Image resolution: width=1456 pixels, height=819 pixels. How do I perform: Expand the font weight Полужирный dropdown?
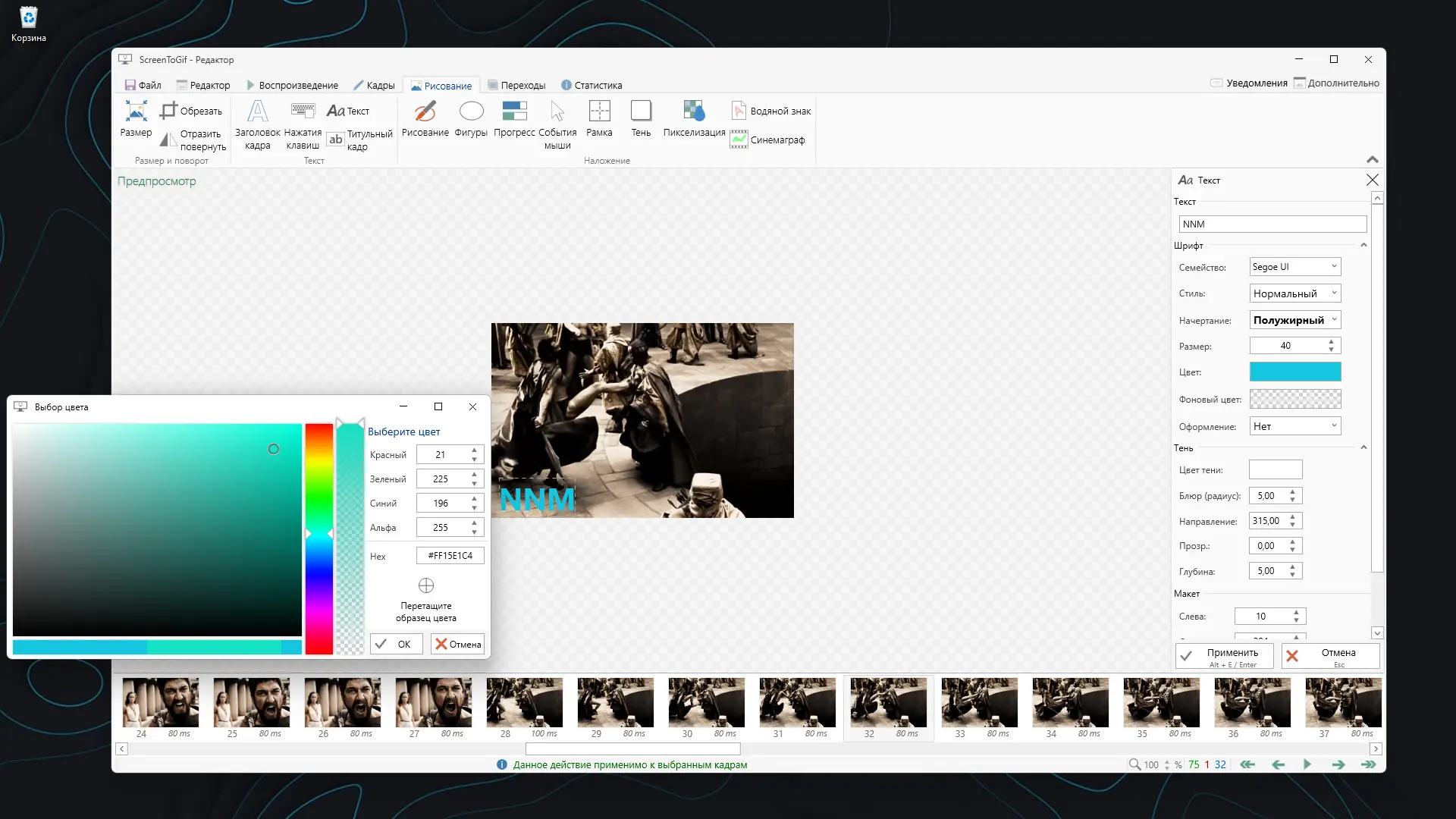point(1294,320)
